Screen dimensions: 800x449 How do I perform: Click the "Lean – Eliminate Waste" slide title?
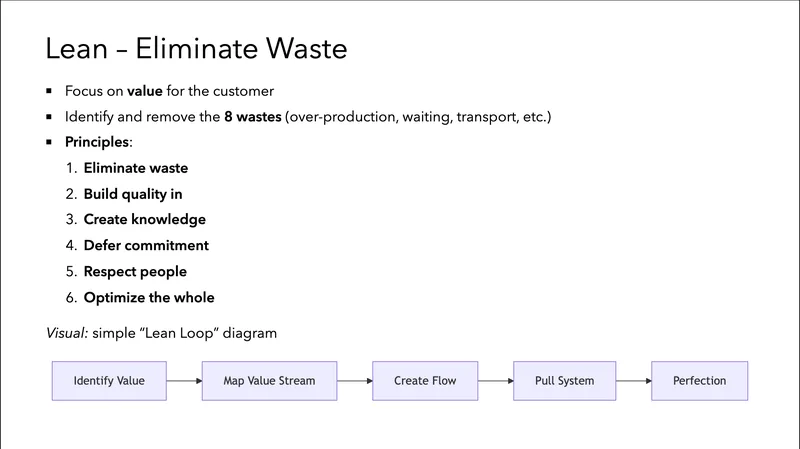pos(197,48)
